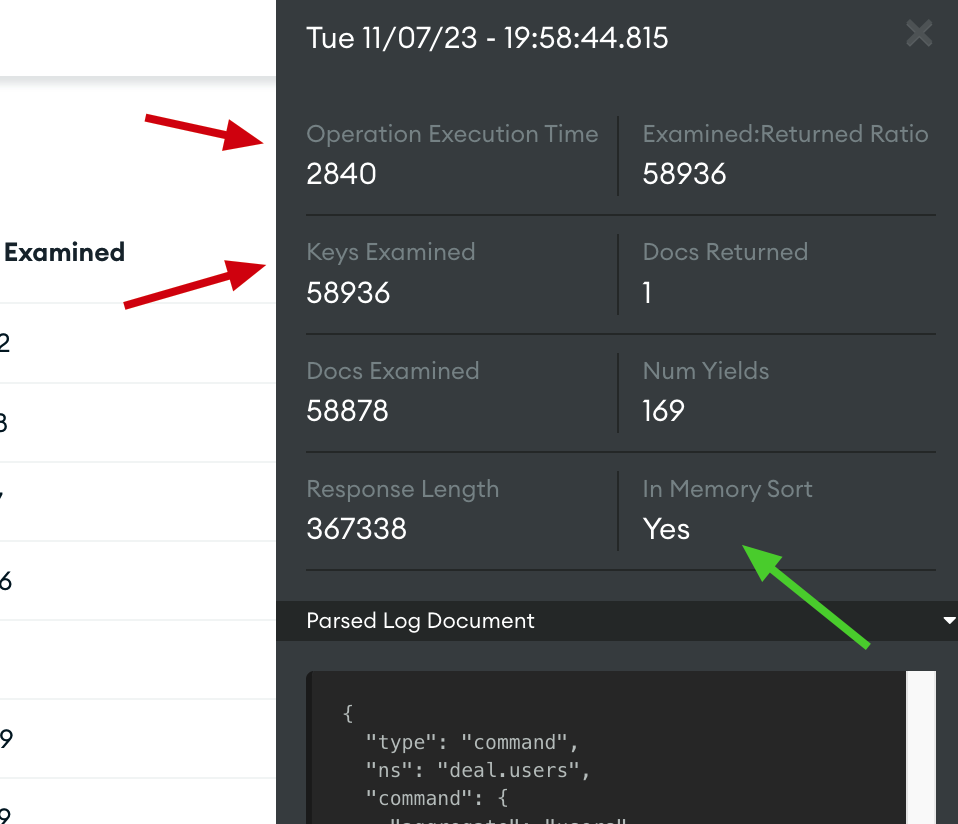
Task: Click the Docs Returned value 1
Action: tap(648, 293)
